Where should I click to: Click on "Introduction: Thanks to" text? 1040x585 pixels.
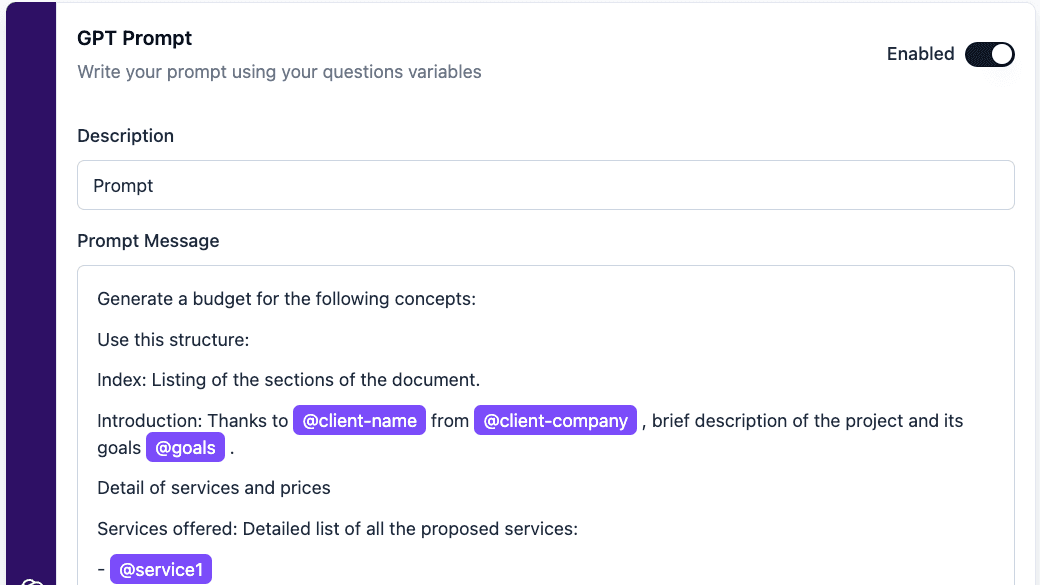(192, 421)
